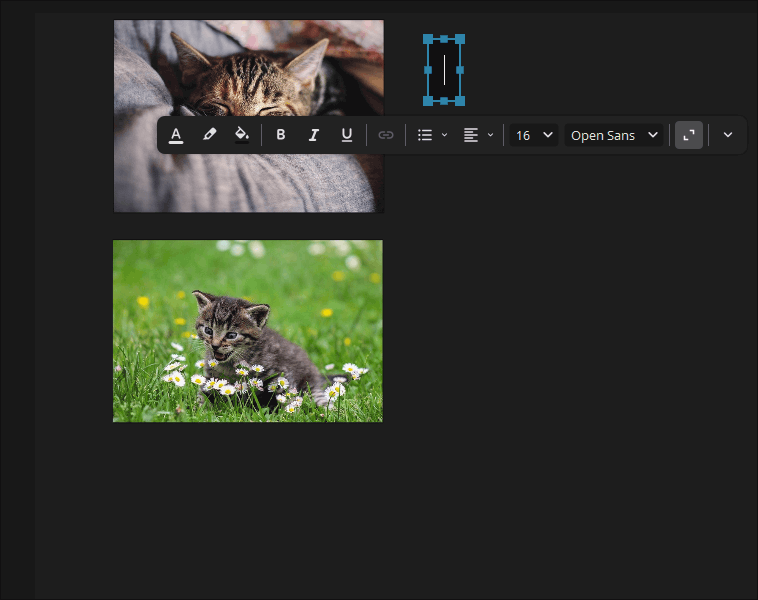Screen dimensions: 758x600
Task: Click the autofit expand icon
Action: [x=689, y=135]
